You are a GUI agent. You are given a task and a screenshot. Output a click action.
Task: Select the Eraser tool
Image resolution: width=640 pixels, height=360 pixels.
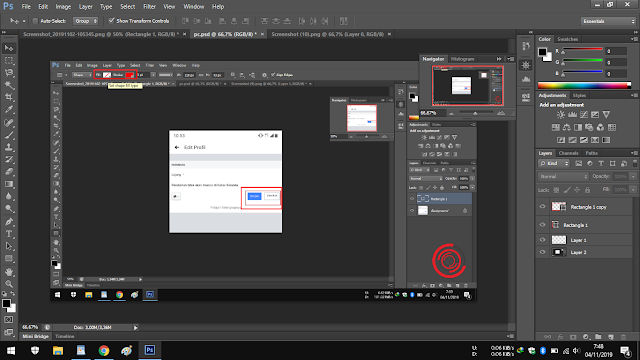tap(9, 172)
